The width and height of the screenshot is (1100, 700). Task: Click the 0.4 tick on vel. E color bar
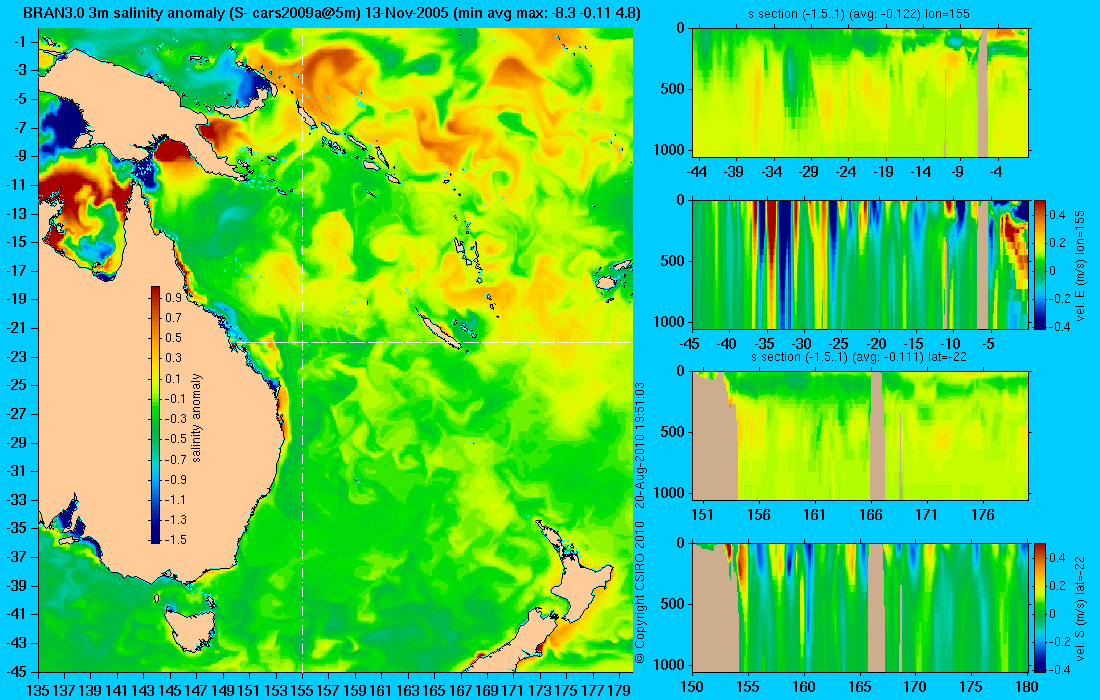1057,214
